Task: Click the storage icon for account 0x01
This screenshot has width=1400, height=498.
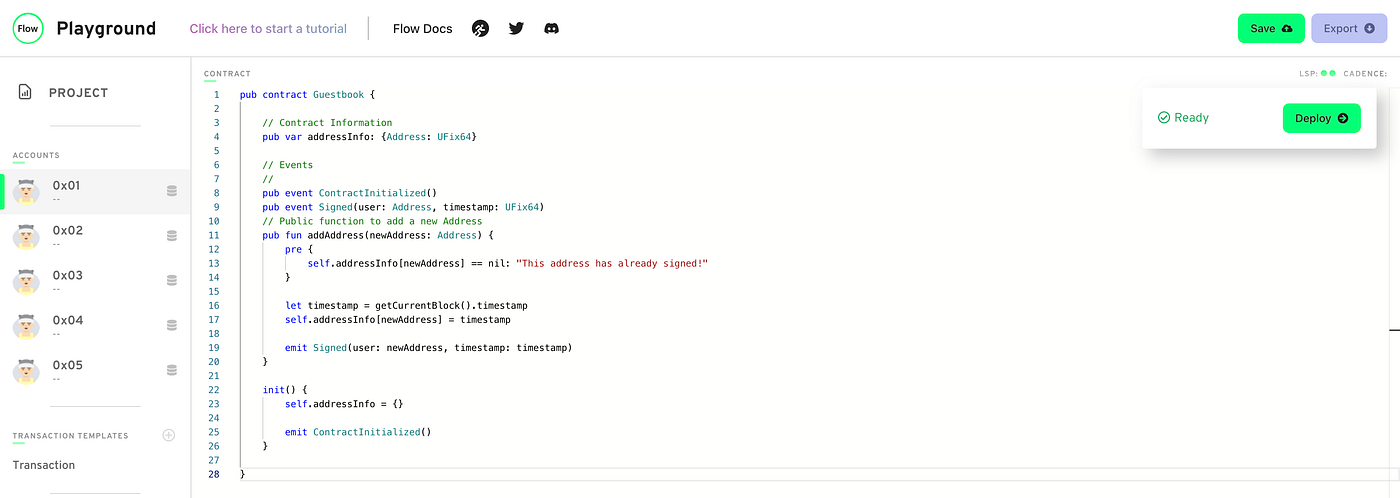Action: tap(172, 191)
